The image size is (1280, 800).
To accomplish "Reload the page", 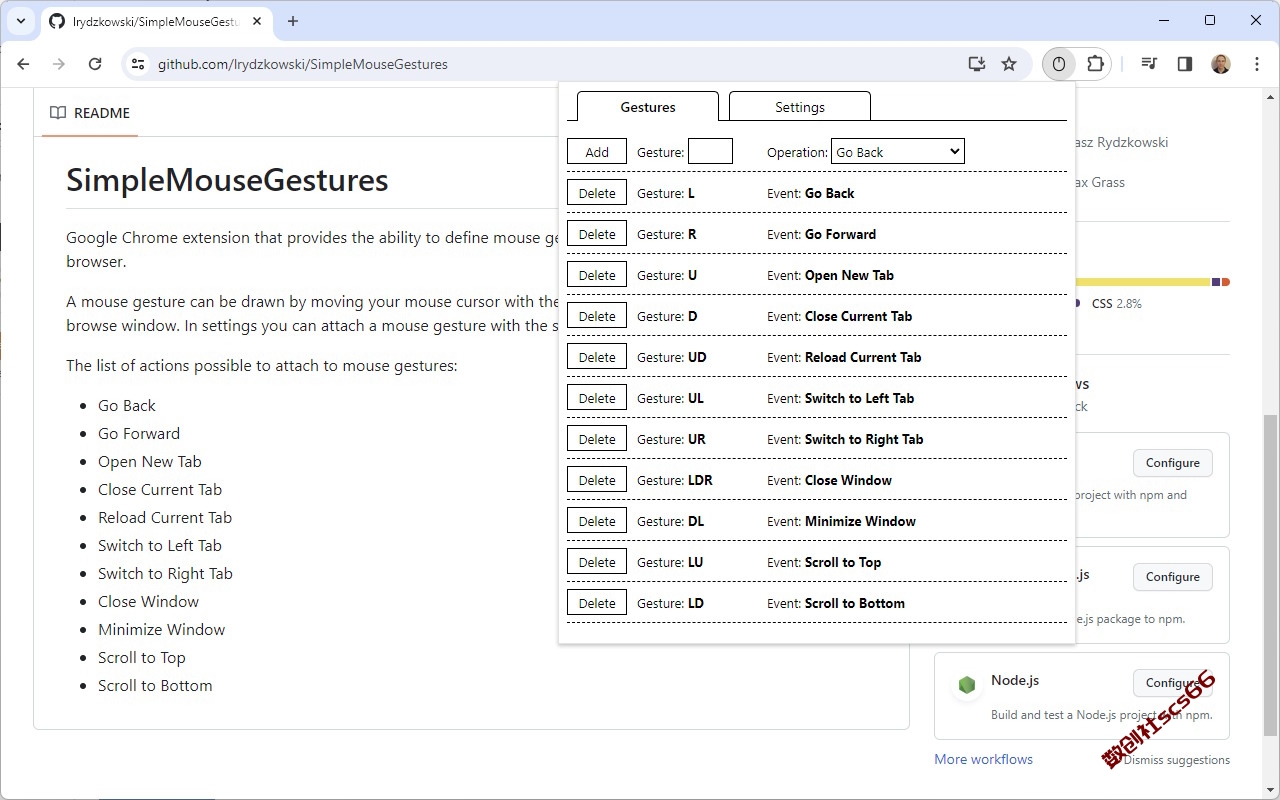I will pyautogui.click(x=95, y=64).
